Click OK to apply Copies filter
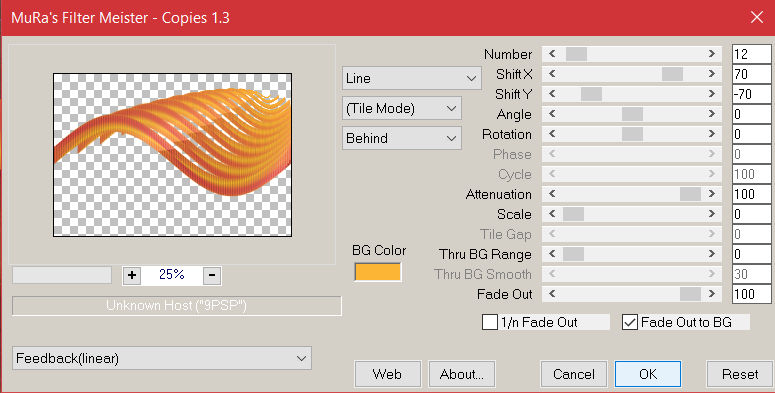 coord(648,374)
